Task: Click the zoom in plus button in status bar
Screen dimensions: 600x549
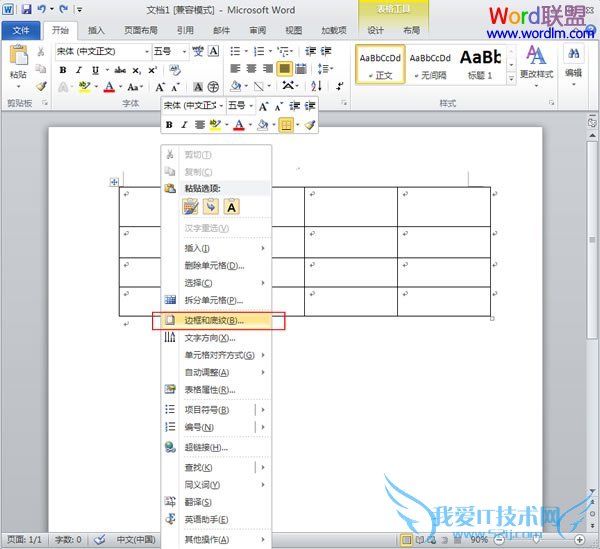Action: [580, 539]
